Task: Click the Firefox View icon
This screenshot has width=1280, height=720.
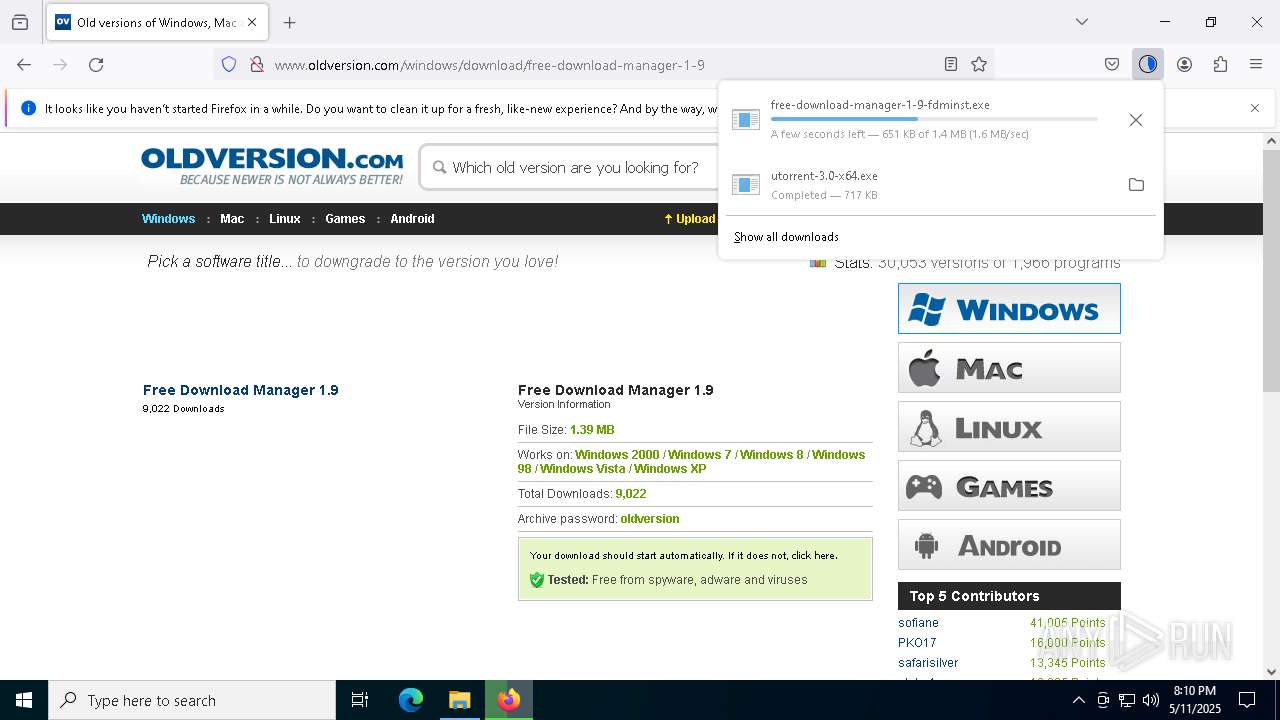Action: click(20, 22)
